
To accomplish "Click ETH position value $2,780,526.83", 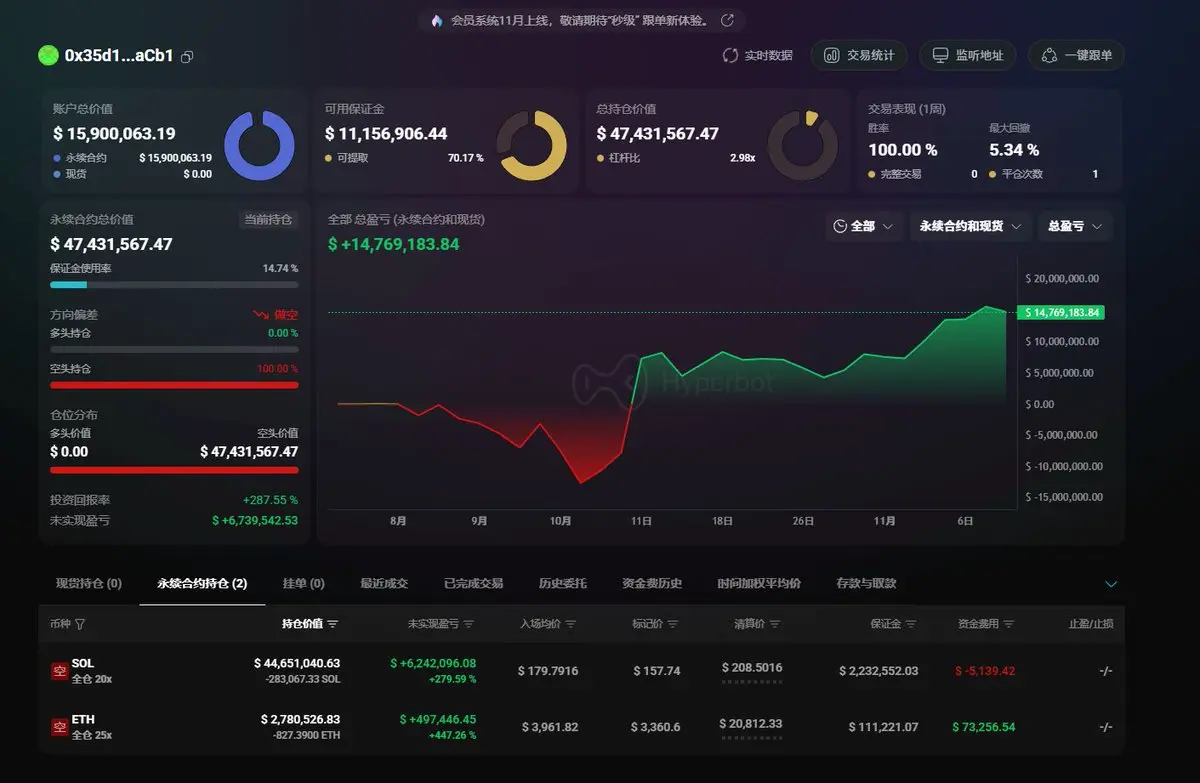I will click(x=300, y=719).
